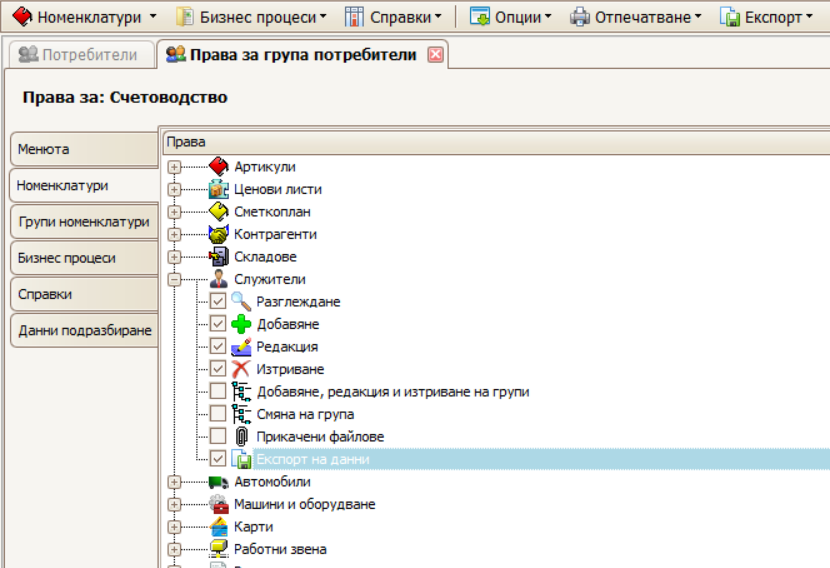The width and height of the screenshot is (830, 568).
Task: Open the Справки toolbar menu
Action: coord(393,17)
